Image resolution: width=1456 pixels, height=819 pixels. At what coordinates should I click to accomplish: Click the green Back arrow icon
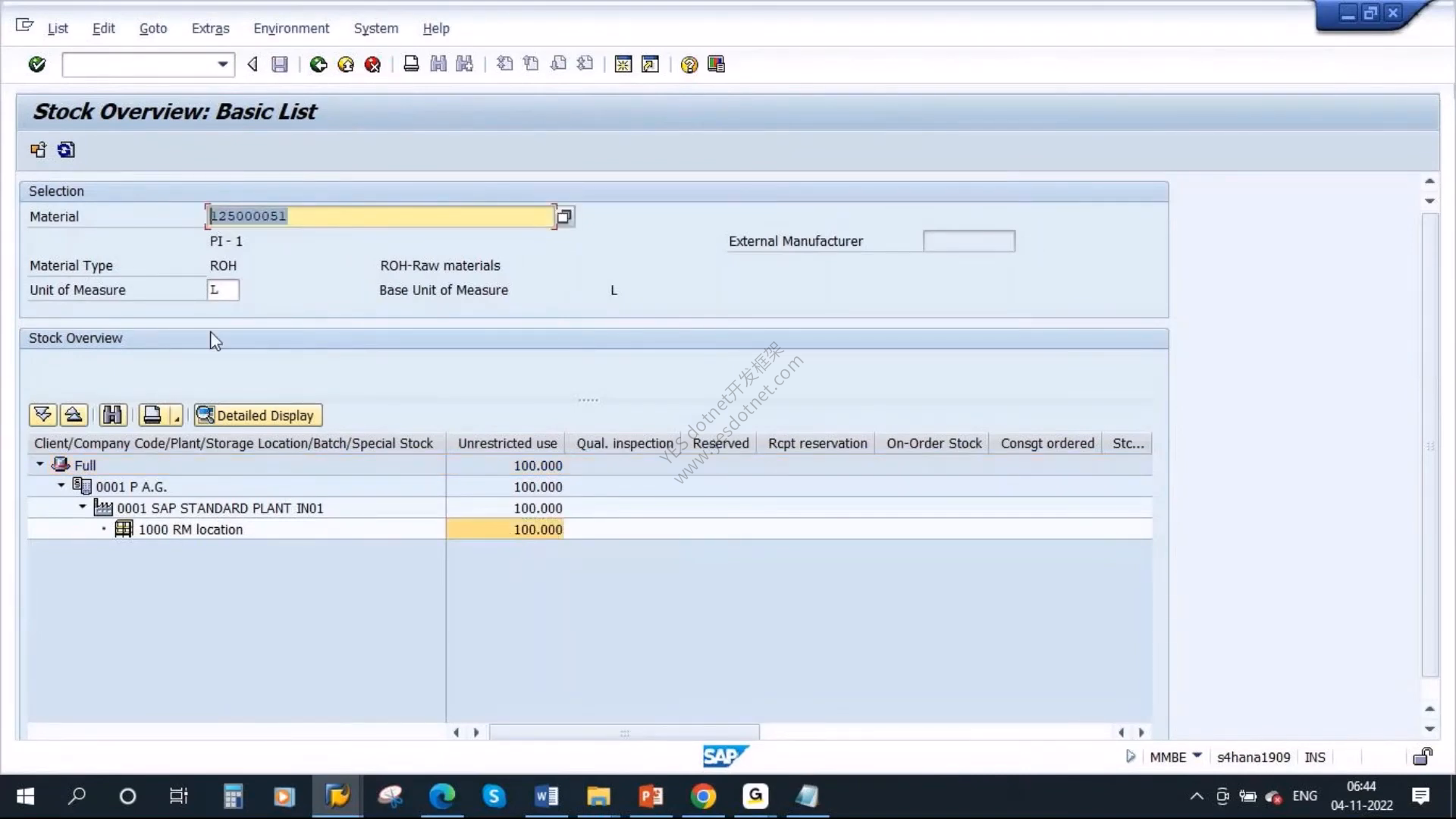tap(318, 64)
